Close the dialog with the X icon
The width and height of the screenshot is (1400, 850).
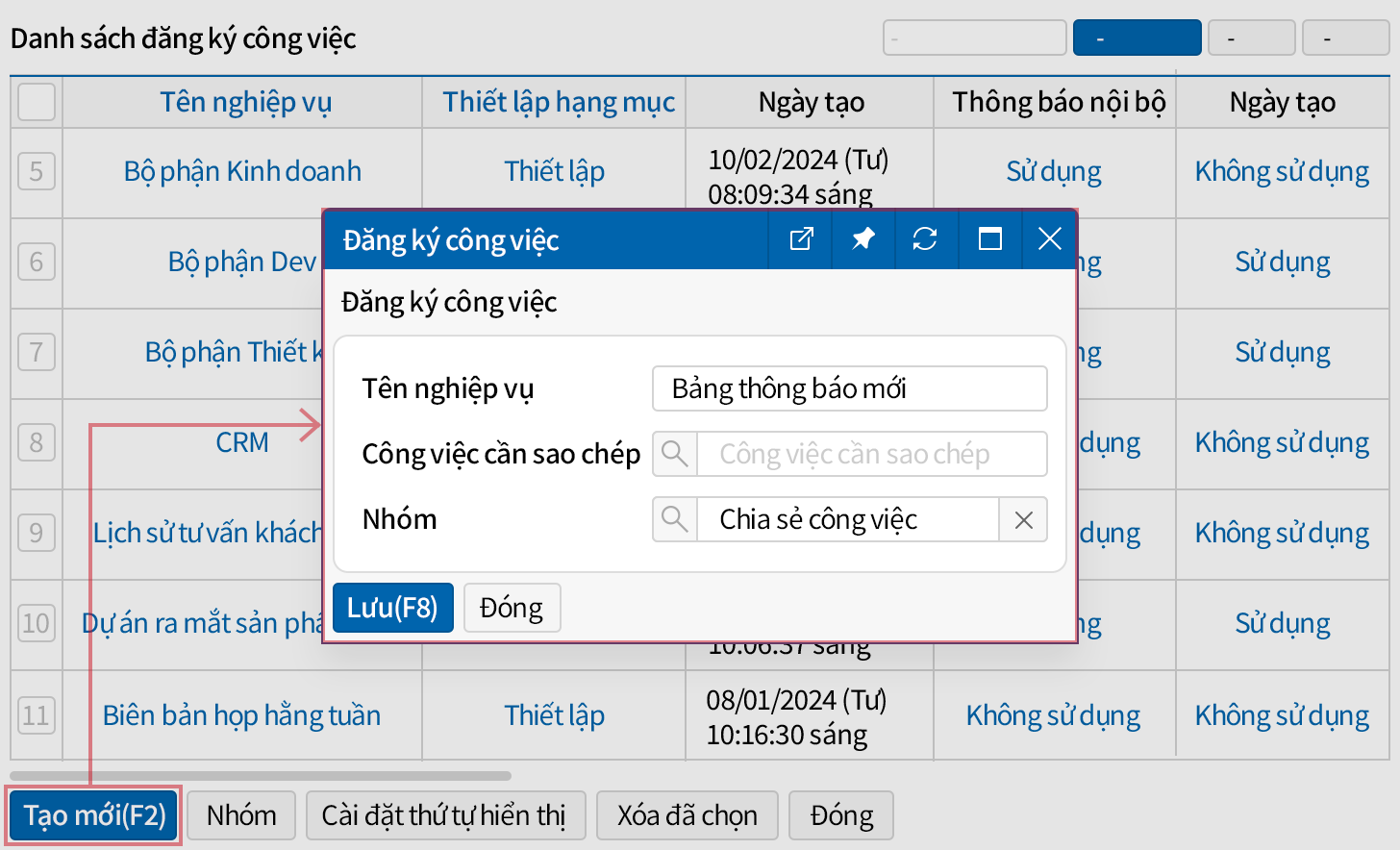pos(1049,239)
